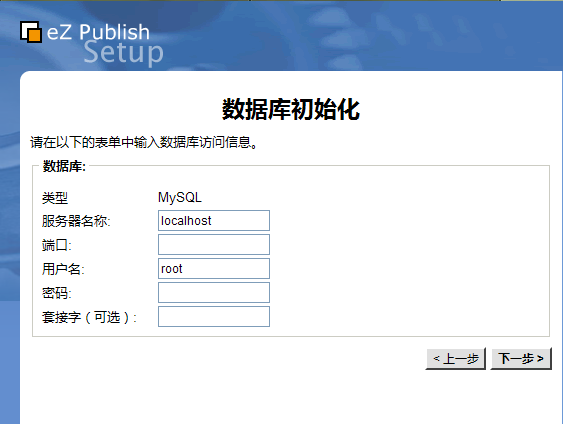563x424 pixels.
Task: Focus the empty 端口 port input field
Action: 214,244
